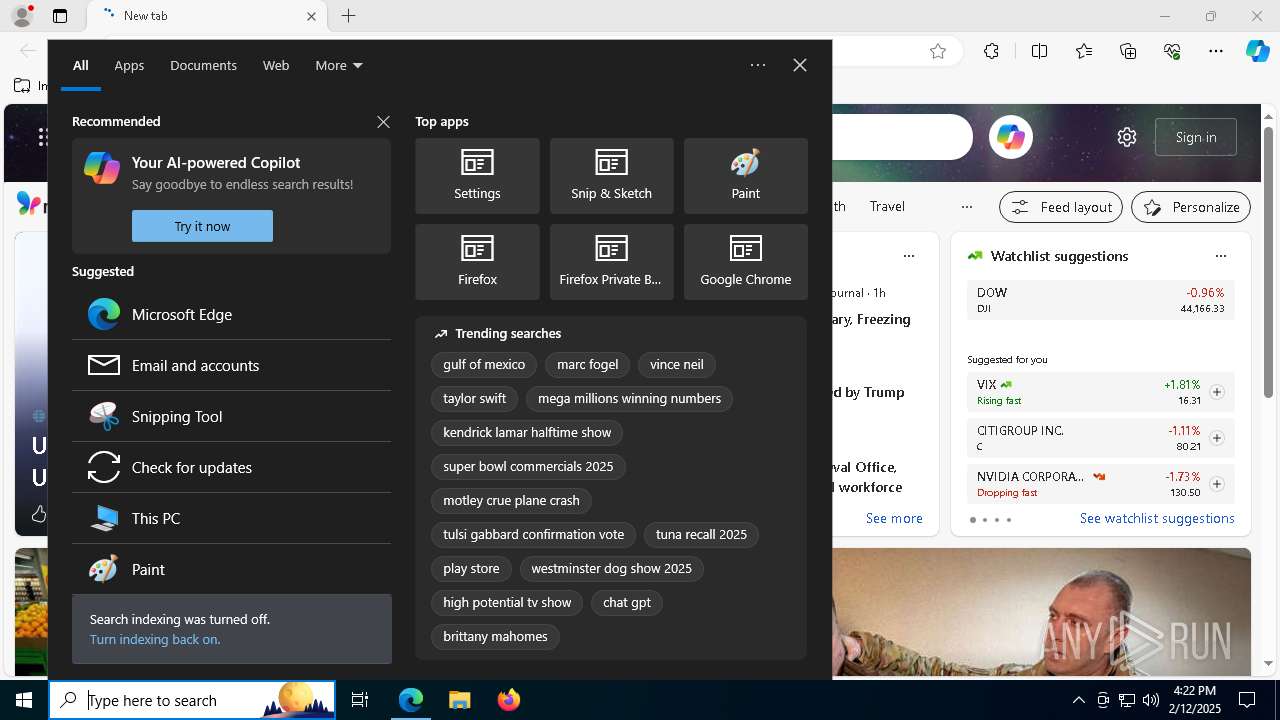Open Edge from the taskbar

(411, 700)
